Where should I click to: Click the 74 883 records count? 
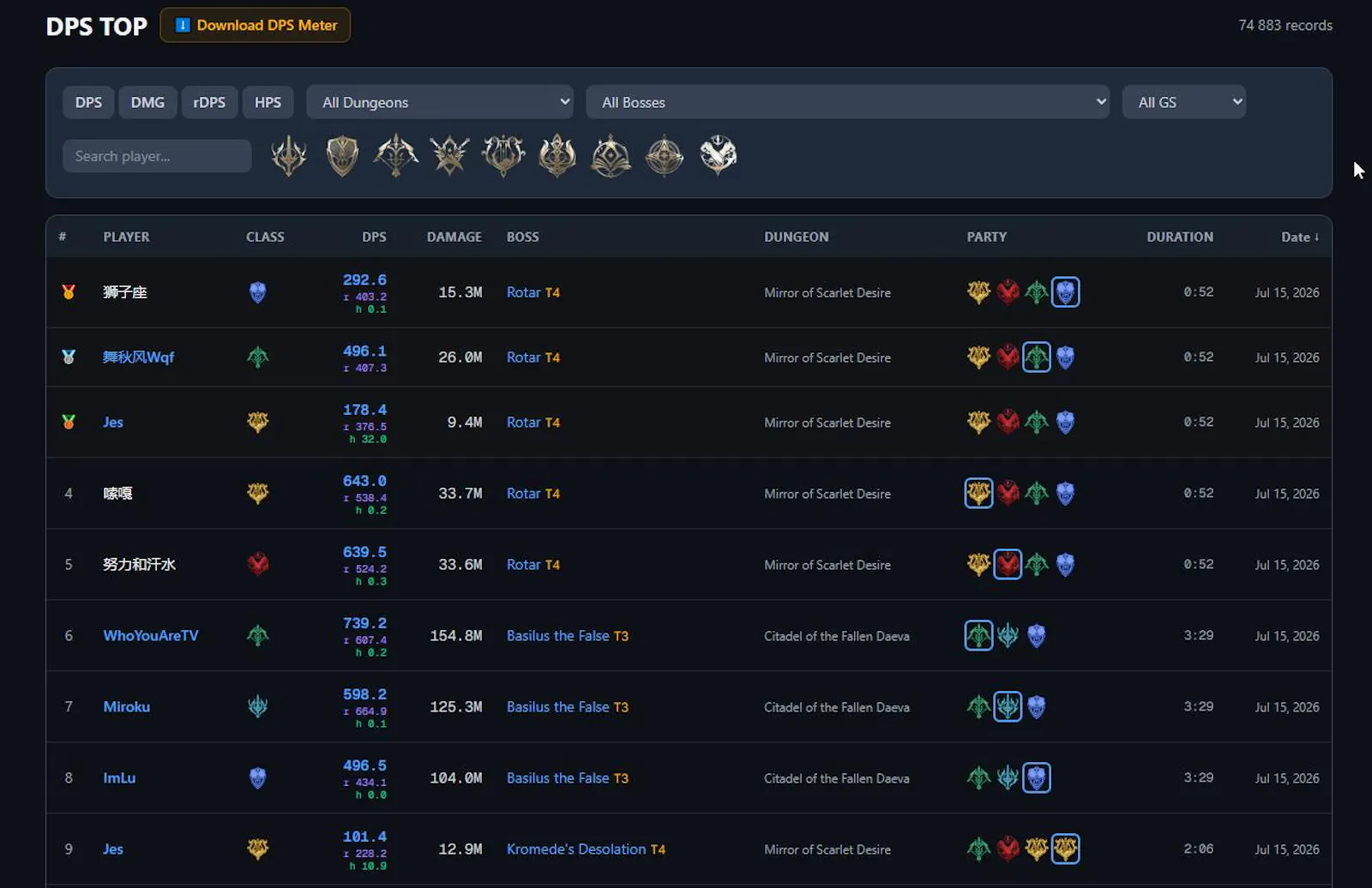click(1285, 25)
